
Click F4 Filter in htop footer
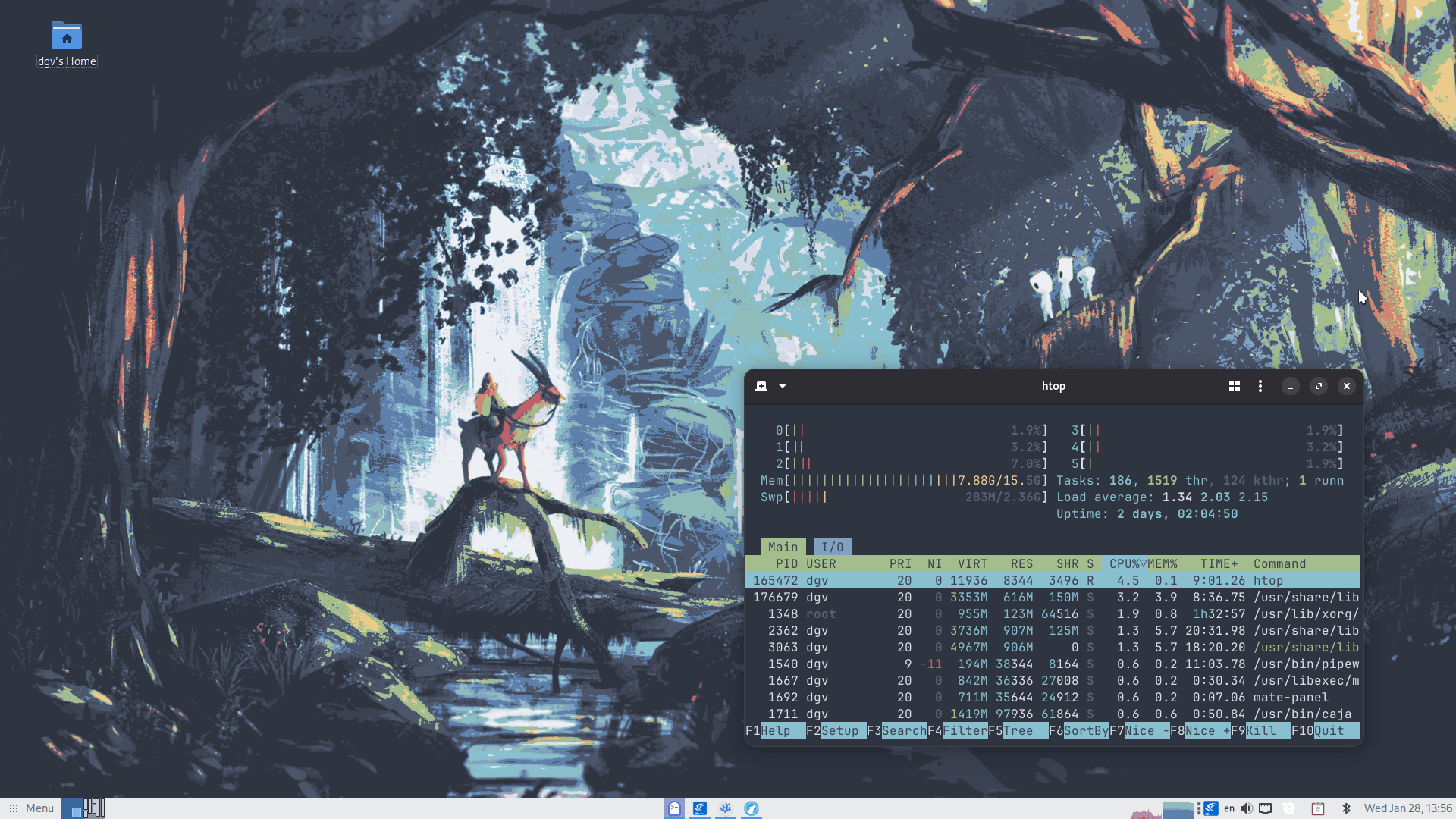tap(965, 730)
